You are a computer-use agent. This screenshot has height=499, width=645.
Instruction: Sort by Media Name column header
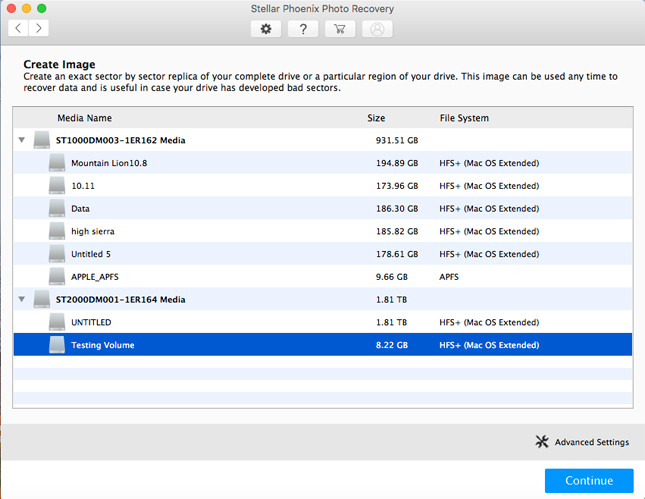pos(84,118)
